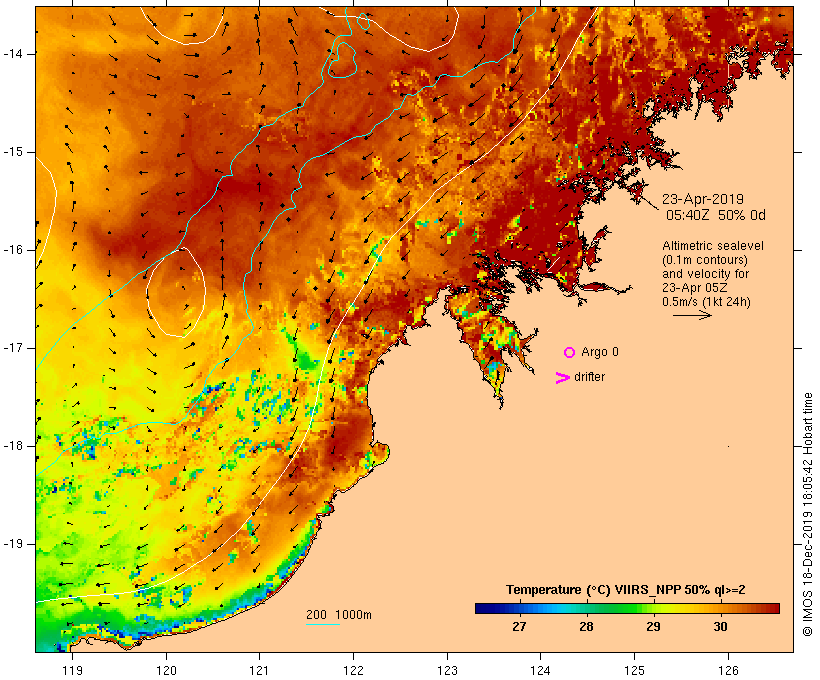Viewport: 820px width, 680px height.
Task: Click the dark red end of temperature colorbar
Action: click(x=774, y=608)
